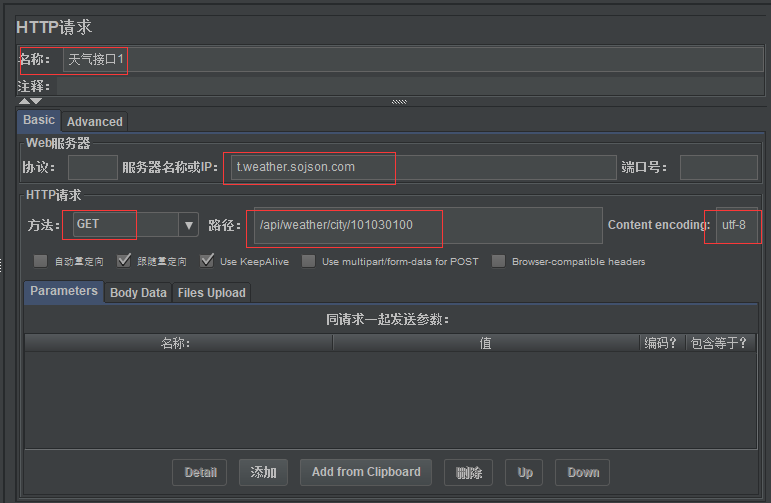The height and width of the screenshot is (503, 771).
Task: Switch to the Basic tab
Action: [39, 120]
